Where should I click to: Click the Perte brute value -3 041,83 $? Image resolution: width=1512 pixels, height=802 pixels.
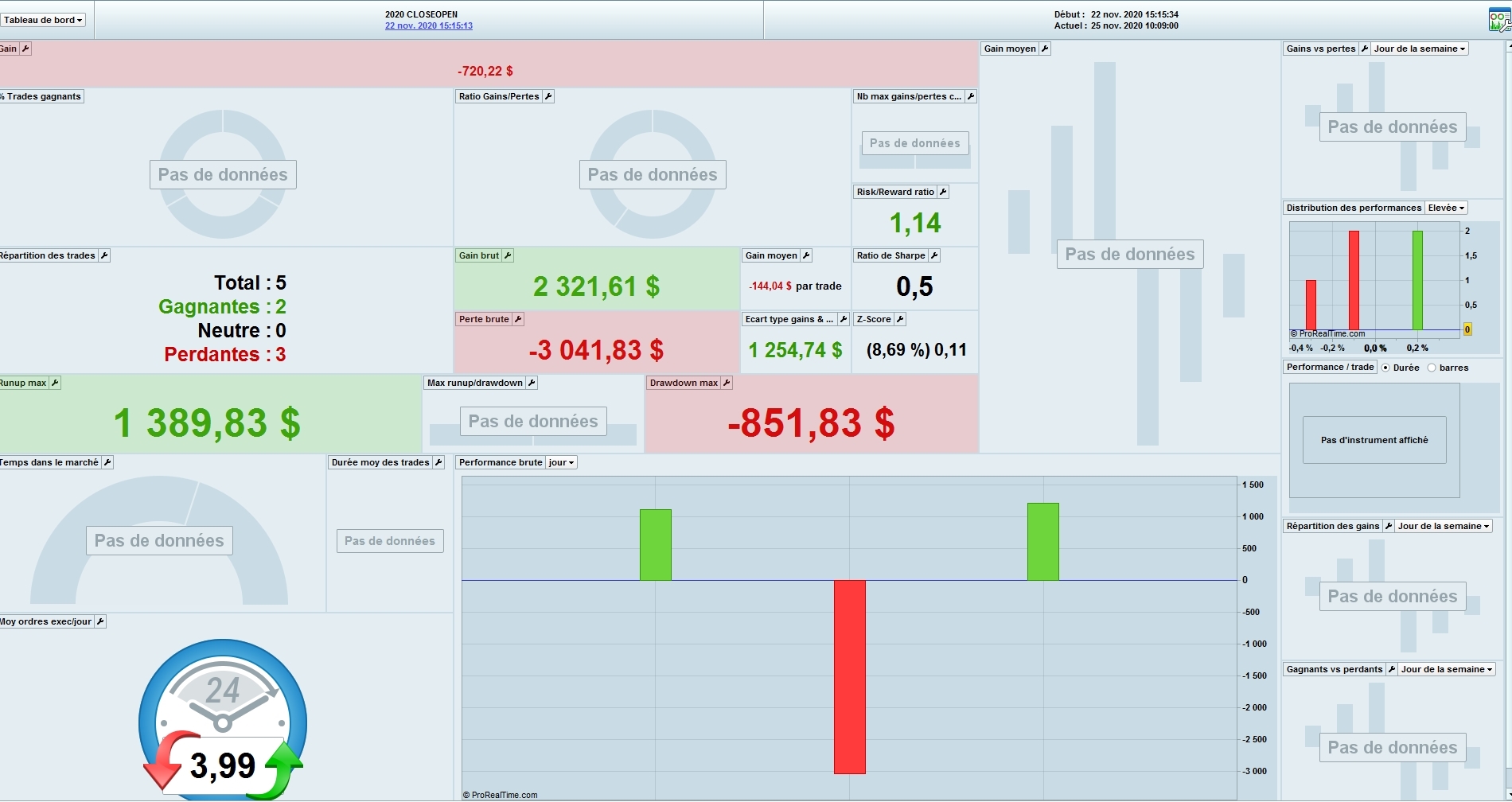[597, 350]
